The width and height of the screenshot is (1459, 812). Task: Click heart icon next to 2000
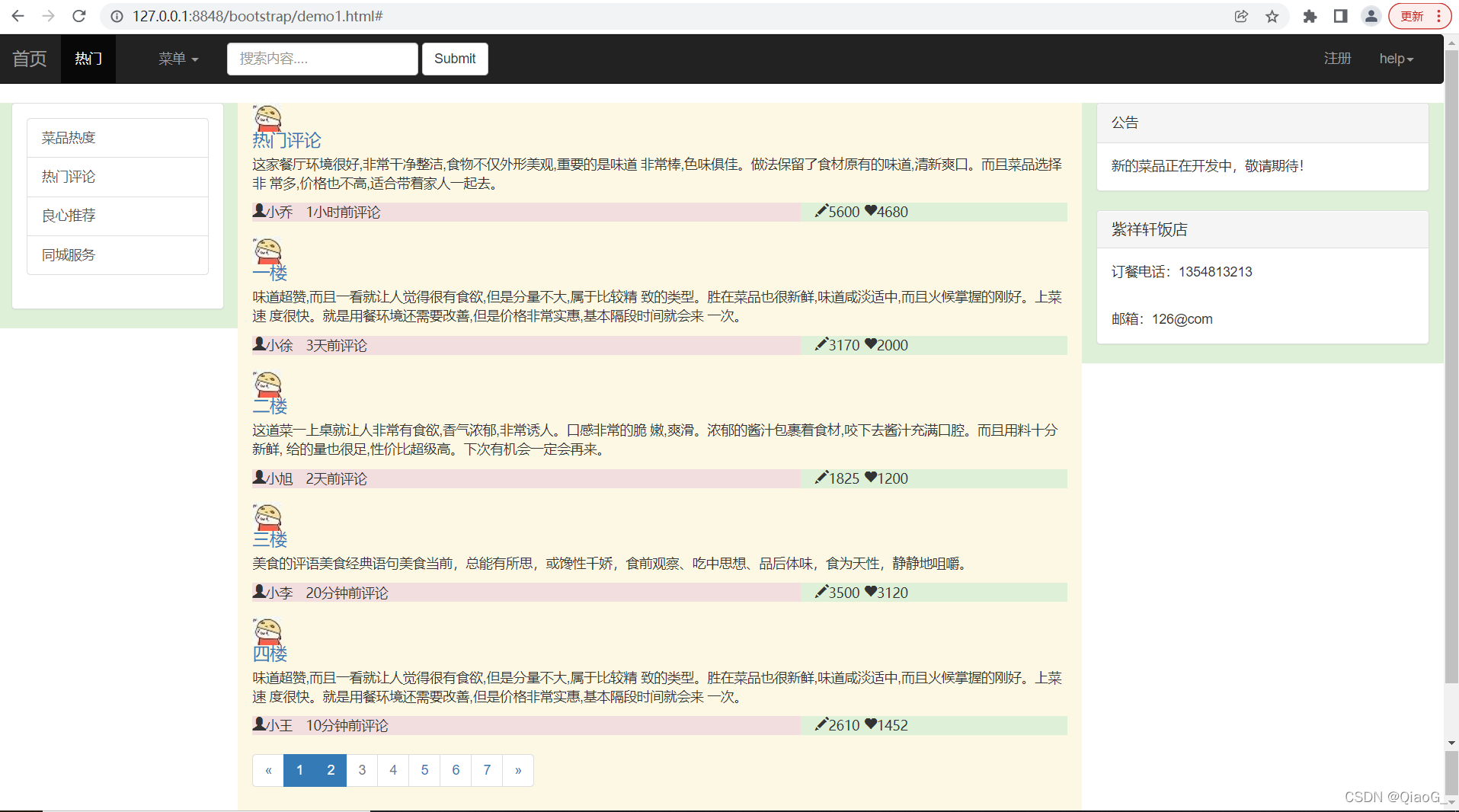870,344
